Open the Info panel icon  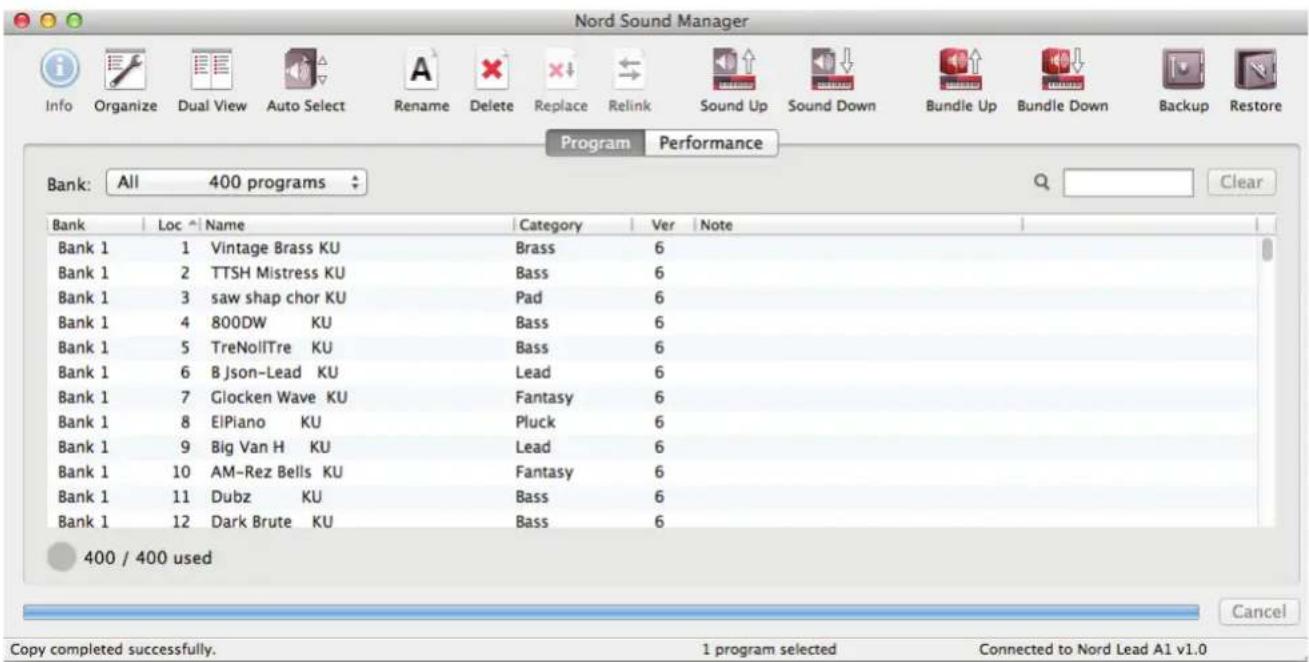[x=59, y=73]
